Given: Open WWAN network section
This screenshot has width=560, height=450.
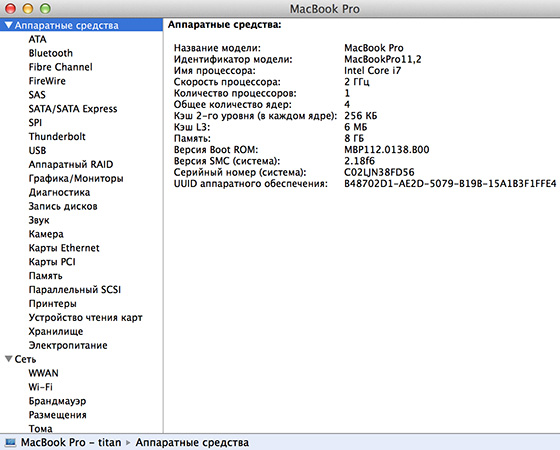Looking at the screenshot, I should (x=43, y=373).
